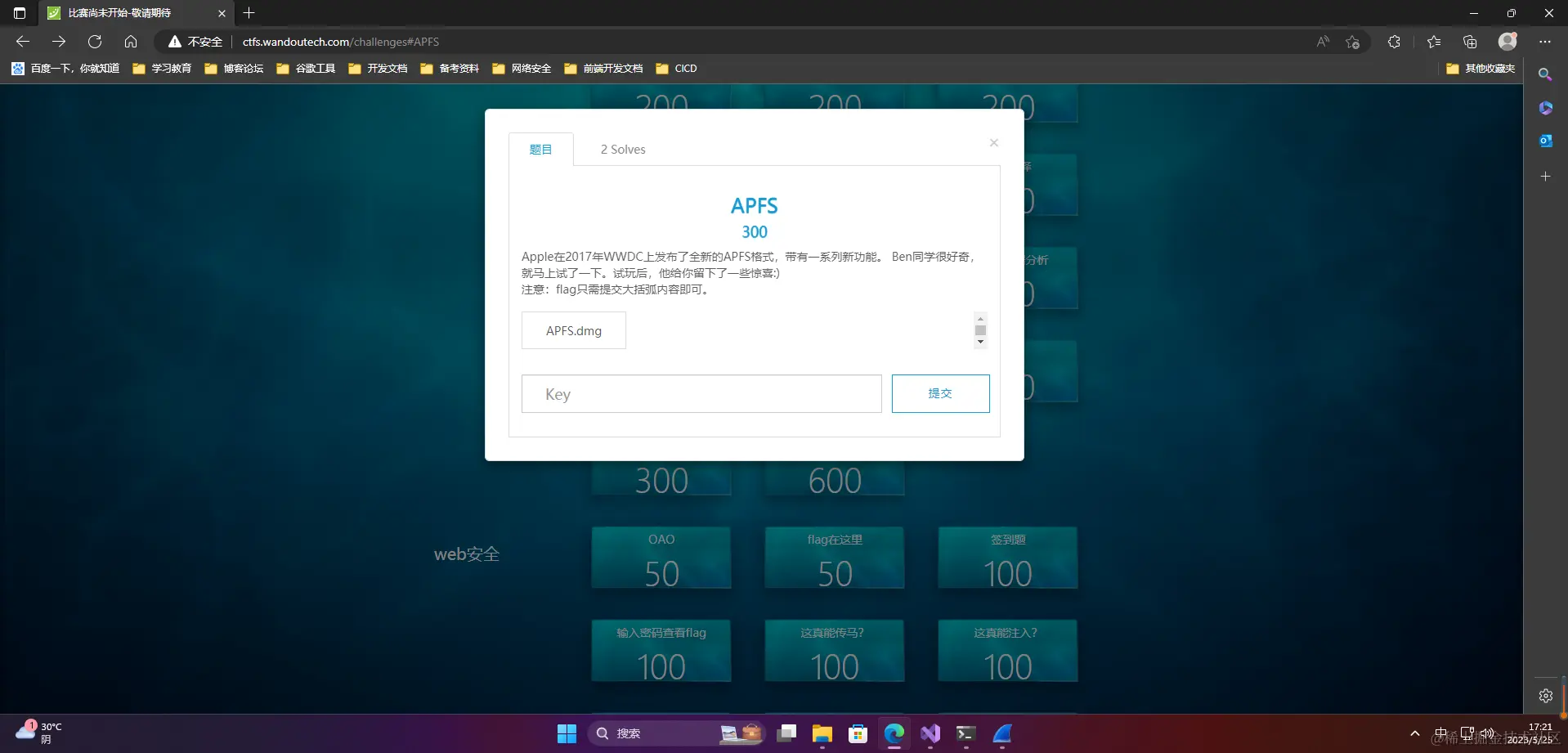Switch to the 2 Solves tab
This screenshot has width=1568, height=753.
tap(623, 149)
